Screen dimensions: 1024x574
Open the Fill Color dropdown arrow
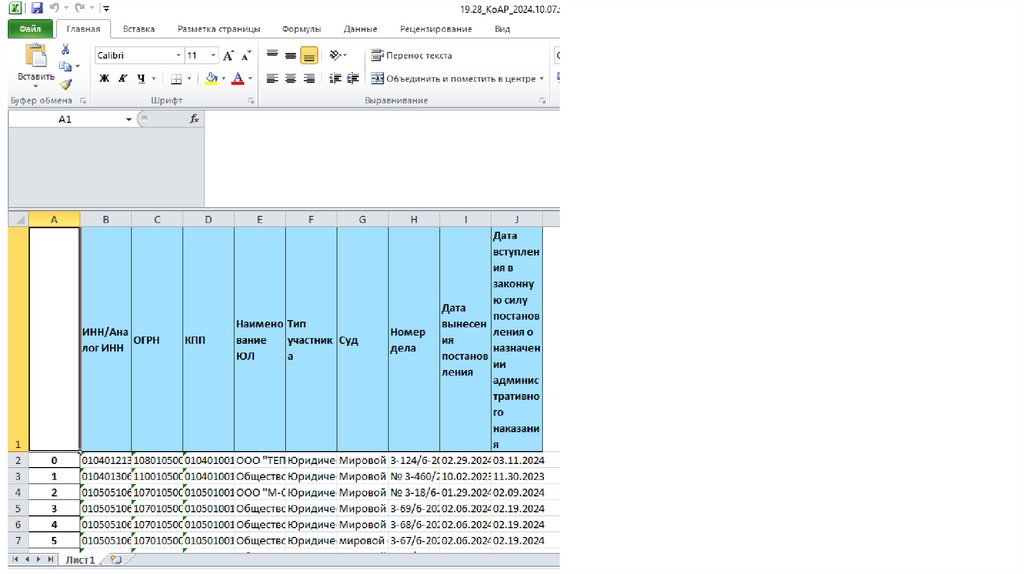pos(223,79)
